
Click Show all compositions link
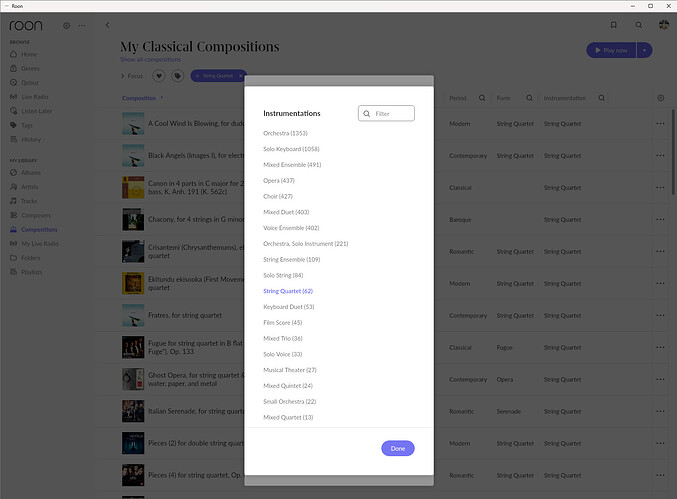(x=150, y=60)
